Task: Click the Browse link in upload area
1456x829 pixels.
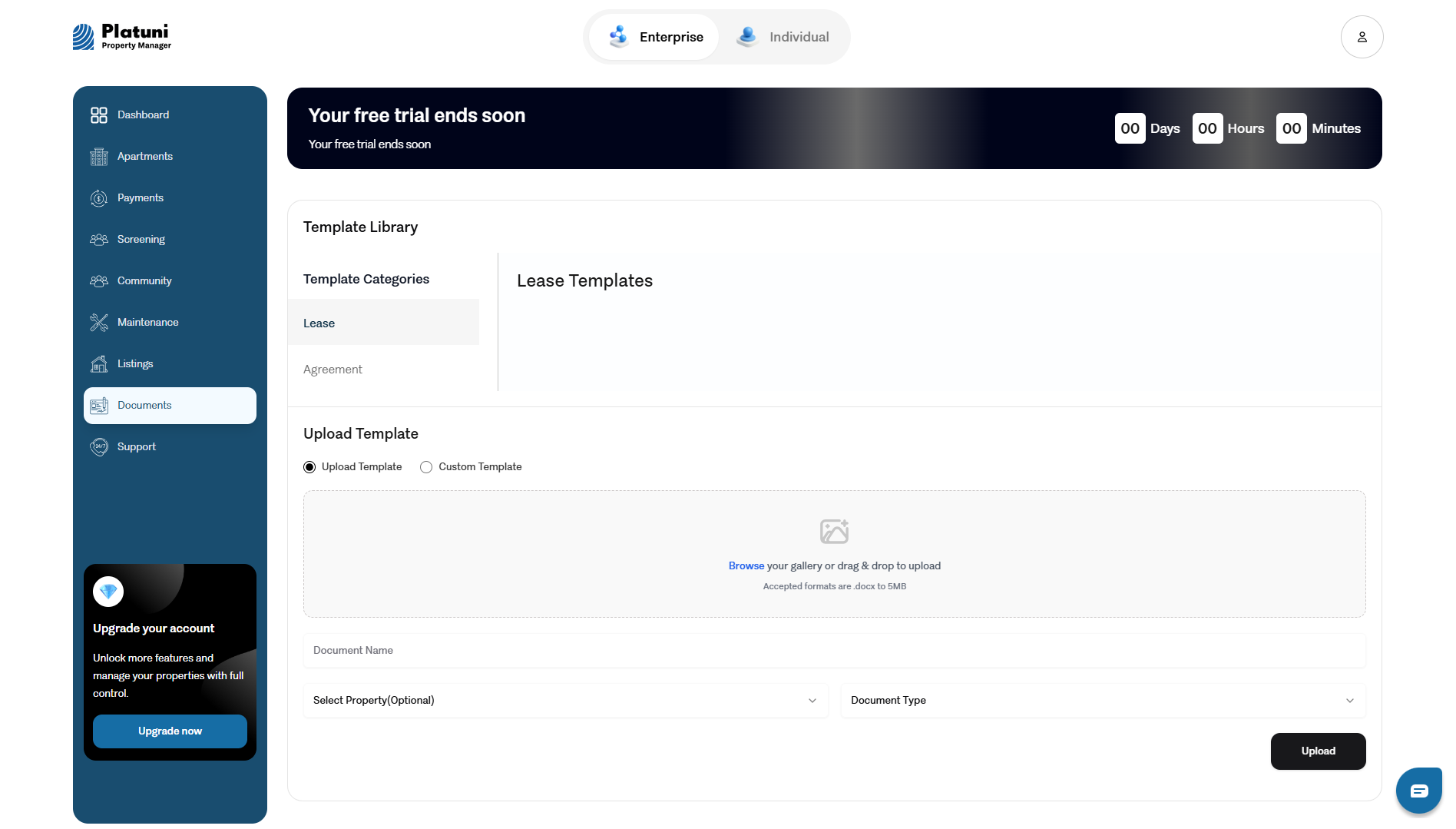Action: pyautogui.click(x=746, y=566)
